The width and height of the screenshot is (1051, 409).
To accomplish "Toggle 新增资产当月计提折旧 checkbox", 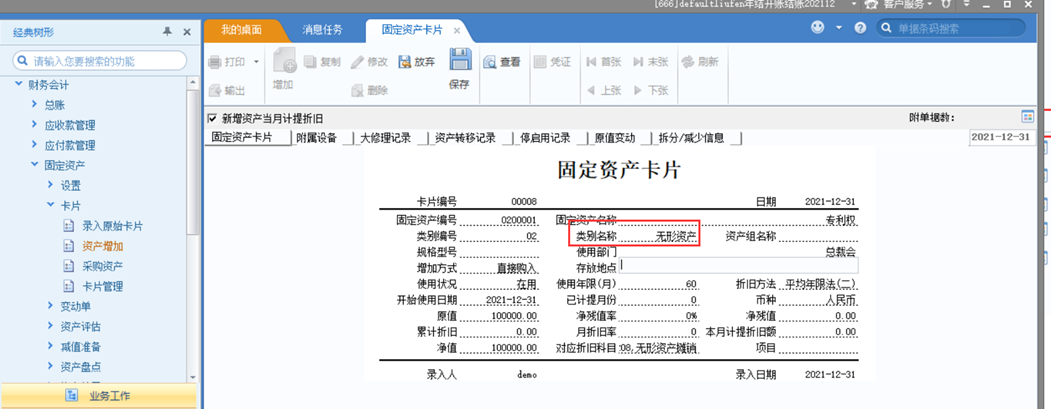I will pos(212,119).
